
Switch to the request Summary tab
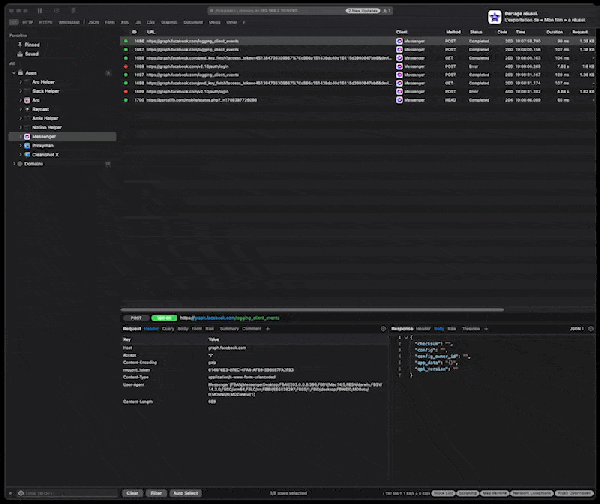pyautogui.click(x=229, y=329)
